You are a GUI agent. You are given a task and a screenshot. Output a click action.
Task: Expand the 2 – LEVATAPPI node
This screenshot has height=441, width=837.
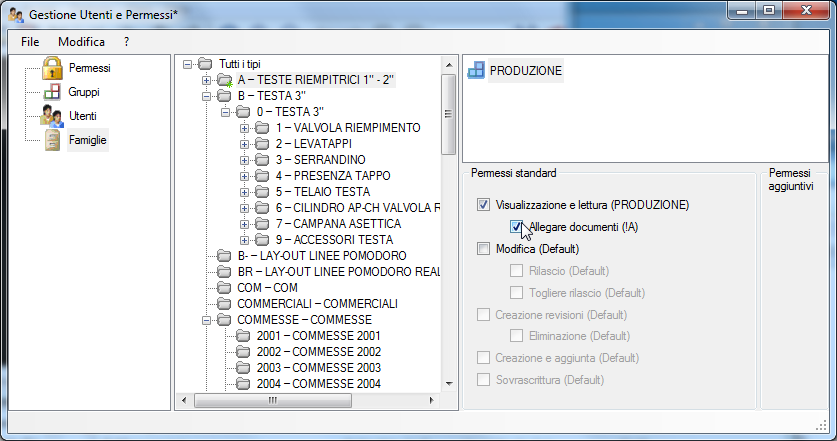pyautogui.click(x=244, y=145)
